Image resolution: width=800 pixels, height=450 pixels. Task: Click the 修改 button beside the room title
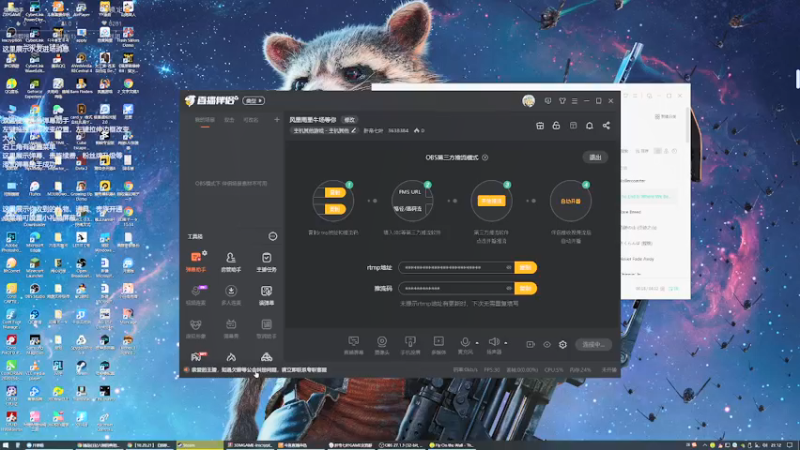[349, 120]
